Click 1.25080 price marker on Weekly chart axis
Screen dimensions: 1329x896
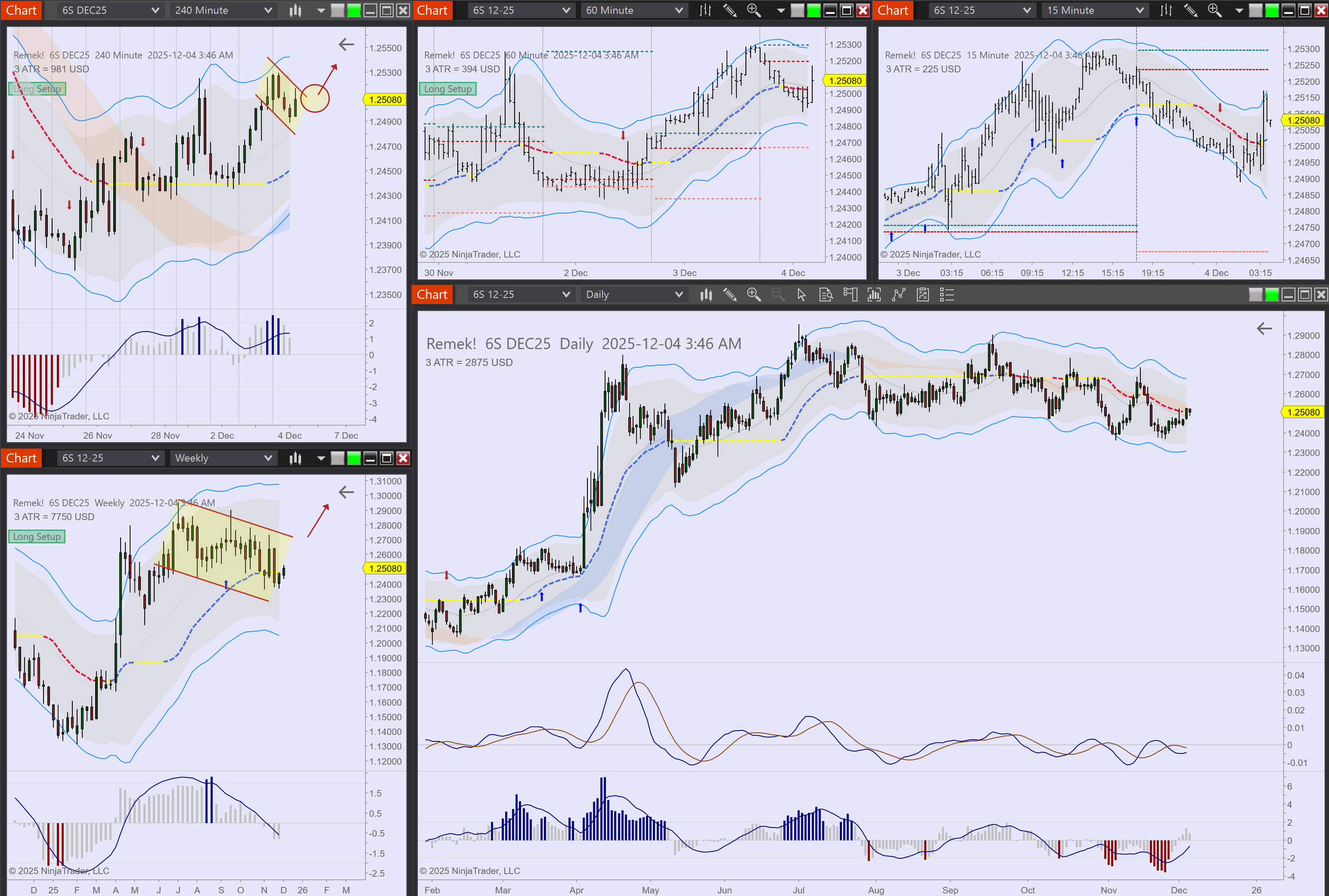385,569
